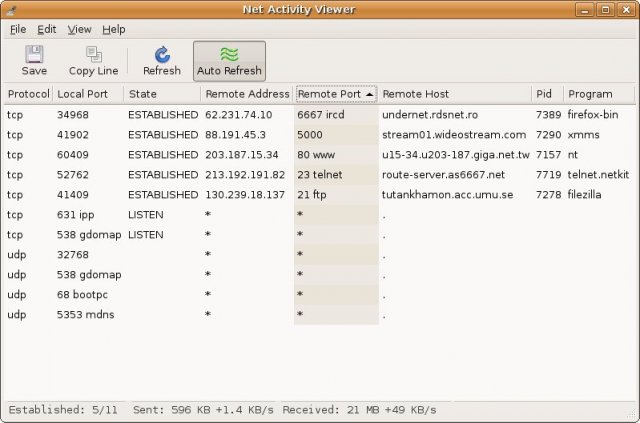Viewport: 640px width, 423px height.
Task: Click local port 60409
Action: pos(73,155)
